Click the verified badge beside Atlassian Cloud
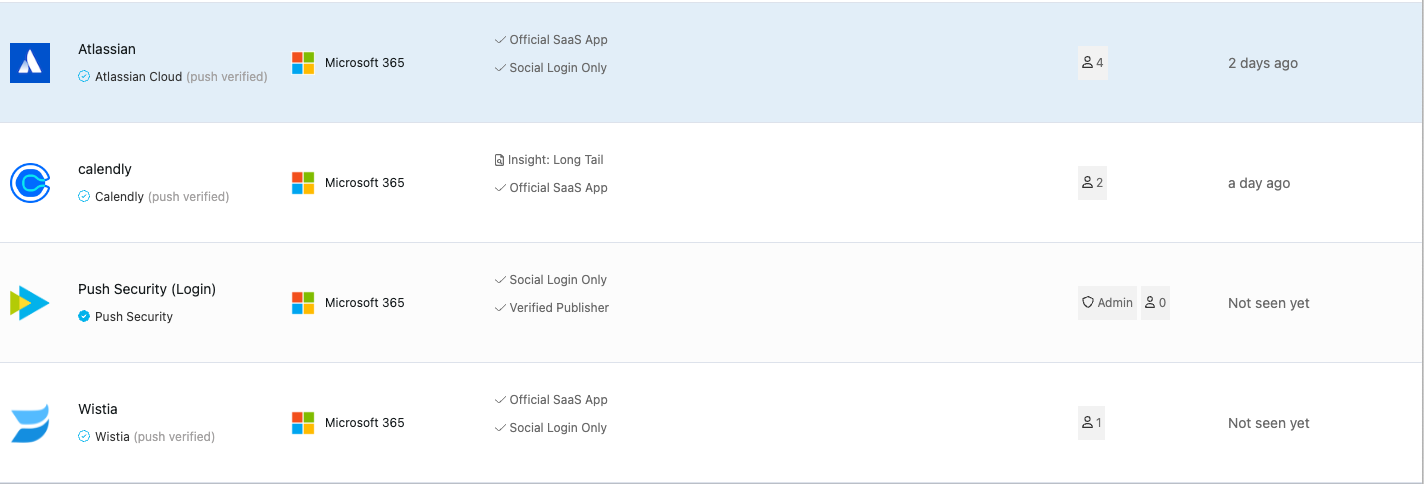Viewport: 1424px width, 484px height. 84,76
